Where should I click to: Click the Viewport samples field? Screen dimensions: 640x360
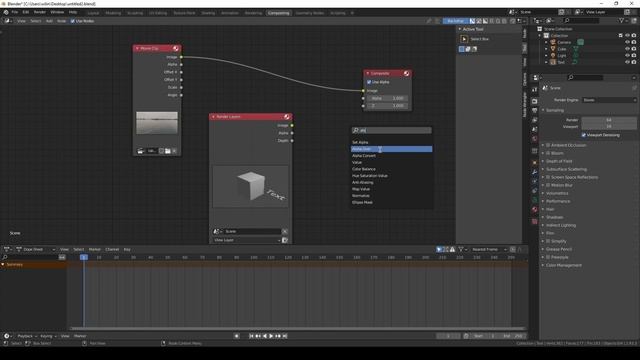(x=609, y=127)
